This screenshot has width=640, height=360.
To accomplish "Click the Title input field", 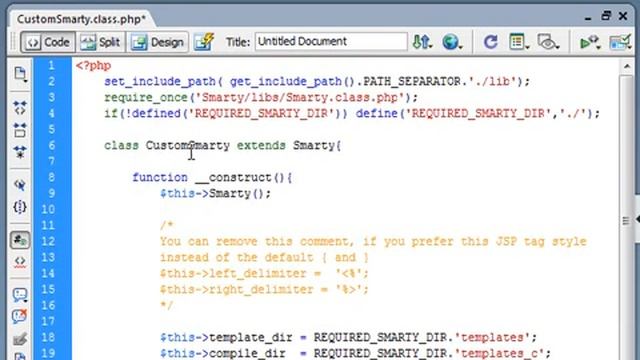I will coord(331,42).
